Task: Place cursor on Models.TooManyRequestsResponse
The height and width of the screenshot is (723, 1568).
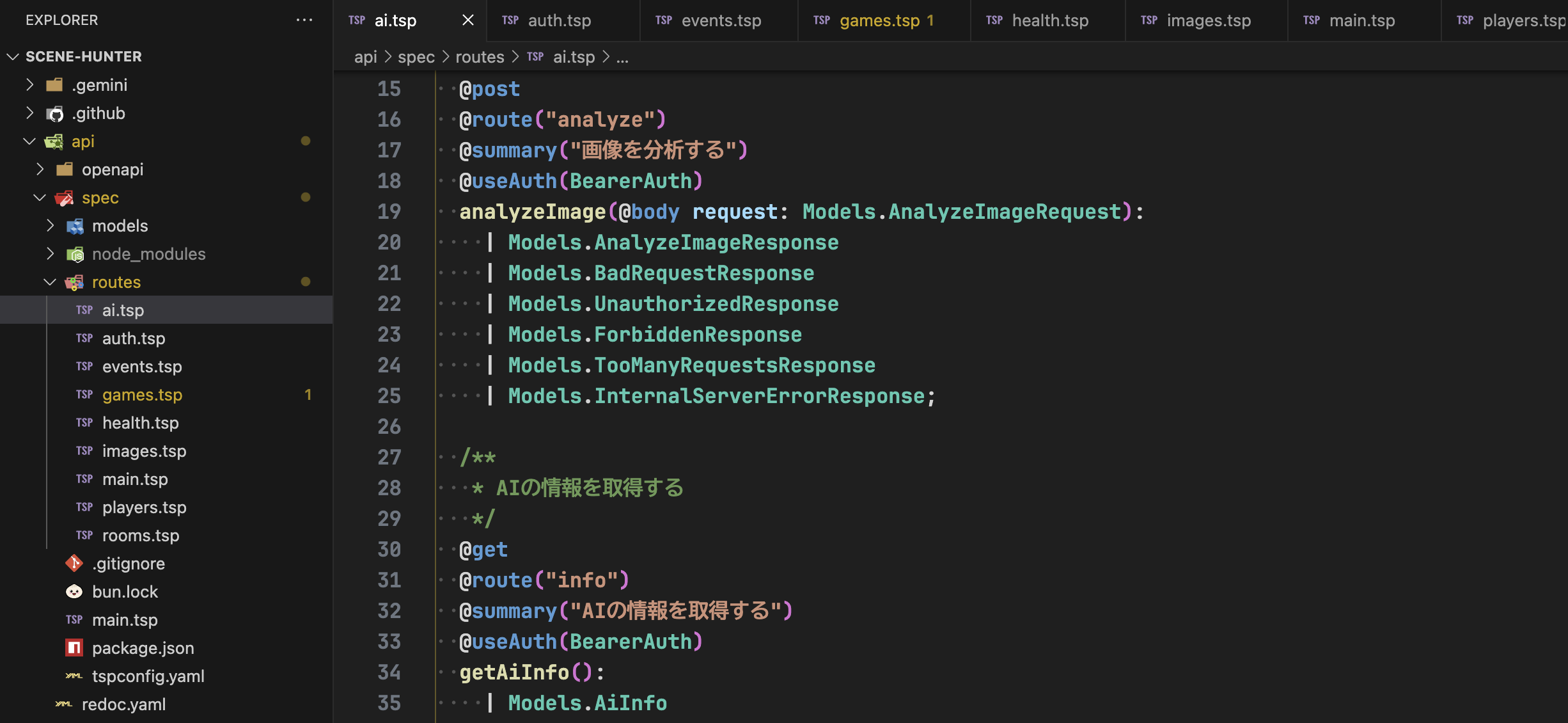Action: pyautogui.click(x=691, y=365)
